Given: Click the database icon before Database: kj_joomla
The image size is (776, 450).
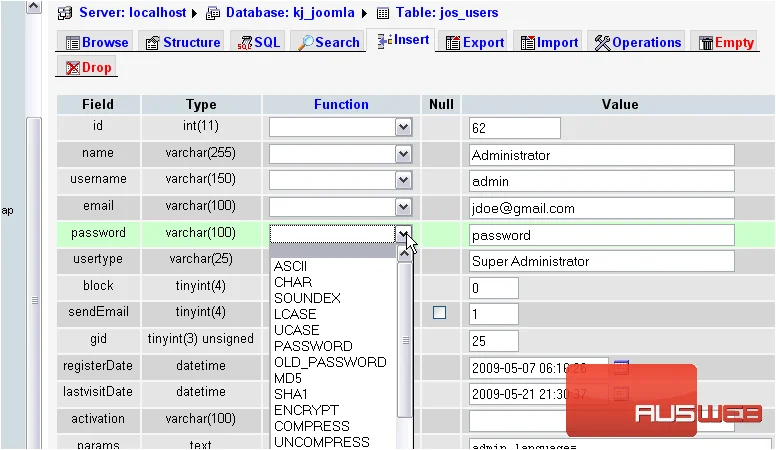Looking at the screenshot, I should [x=213, y=13].
